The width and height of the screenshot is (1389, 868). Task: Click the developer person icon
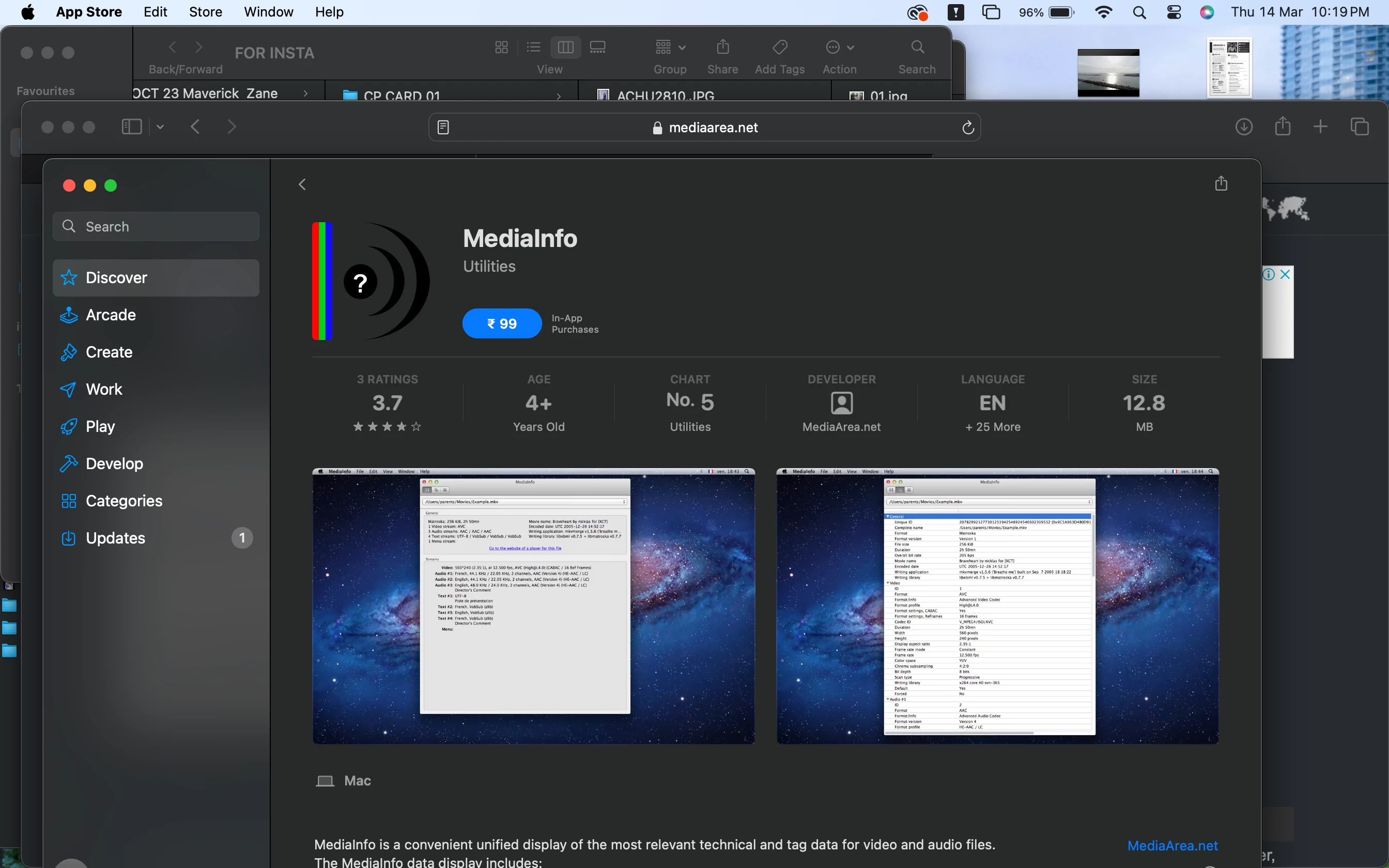point(841,403)
